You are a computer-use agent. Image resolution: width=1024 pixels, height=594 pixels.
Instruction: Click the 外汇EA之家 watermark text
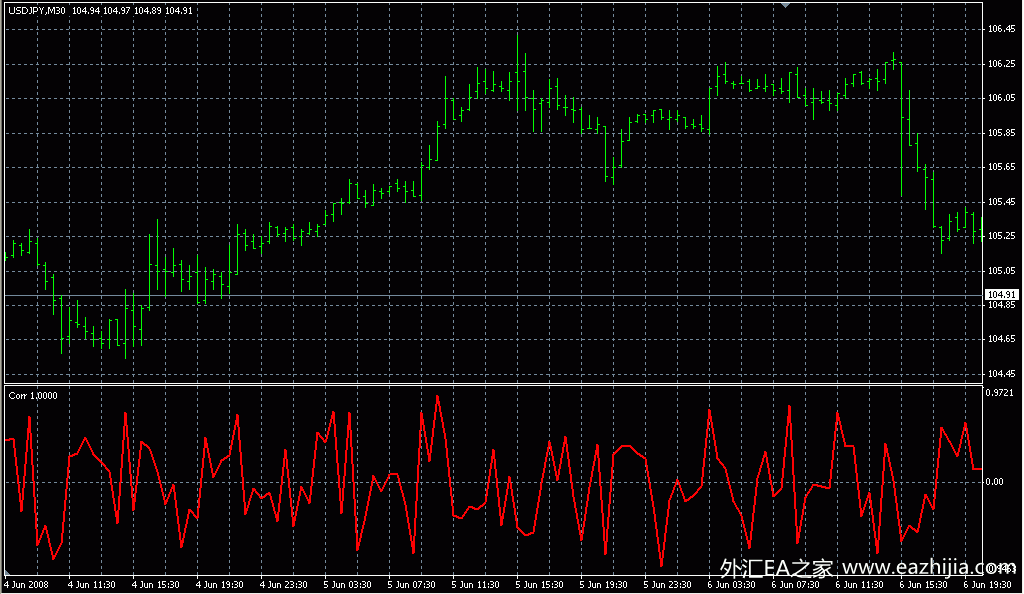[x=775, y=570]
